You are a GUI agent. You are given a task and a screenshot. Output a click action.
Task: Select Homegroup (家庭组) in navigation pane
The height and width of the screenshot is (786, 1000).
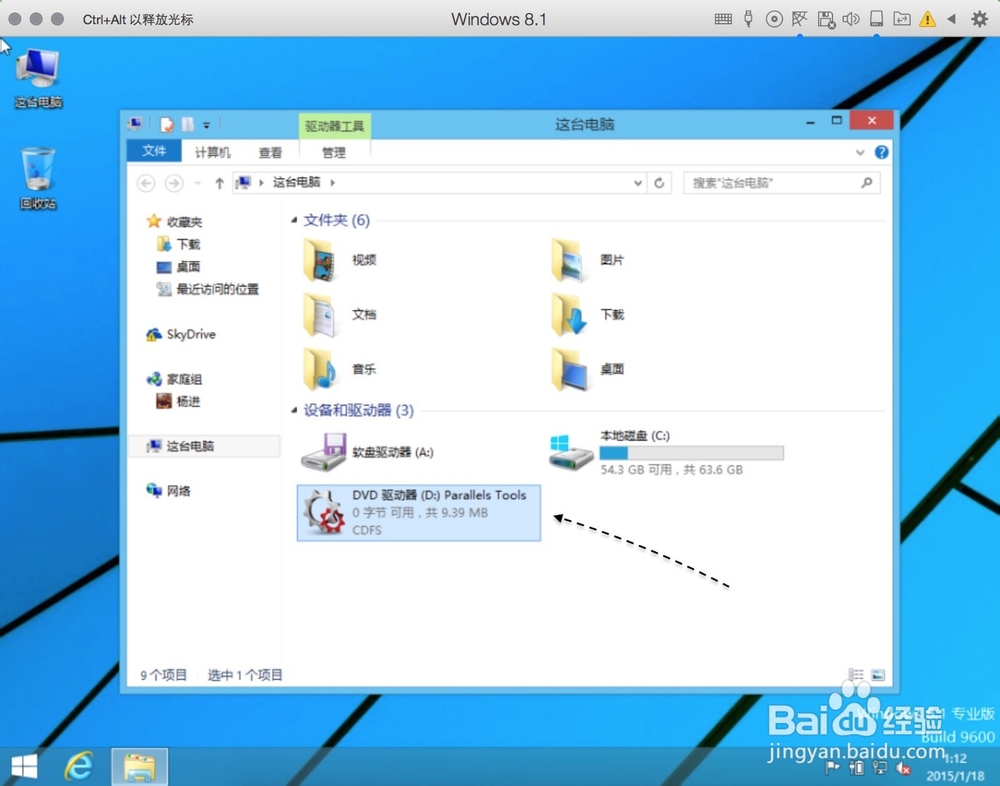click(174, 380)
